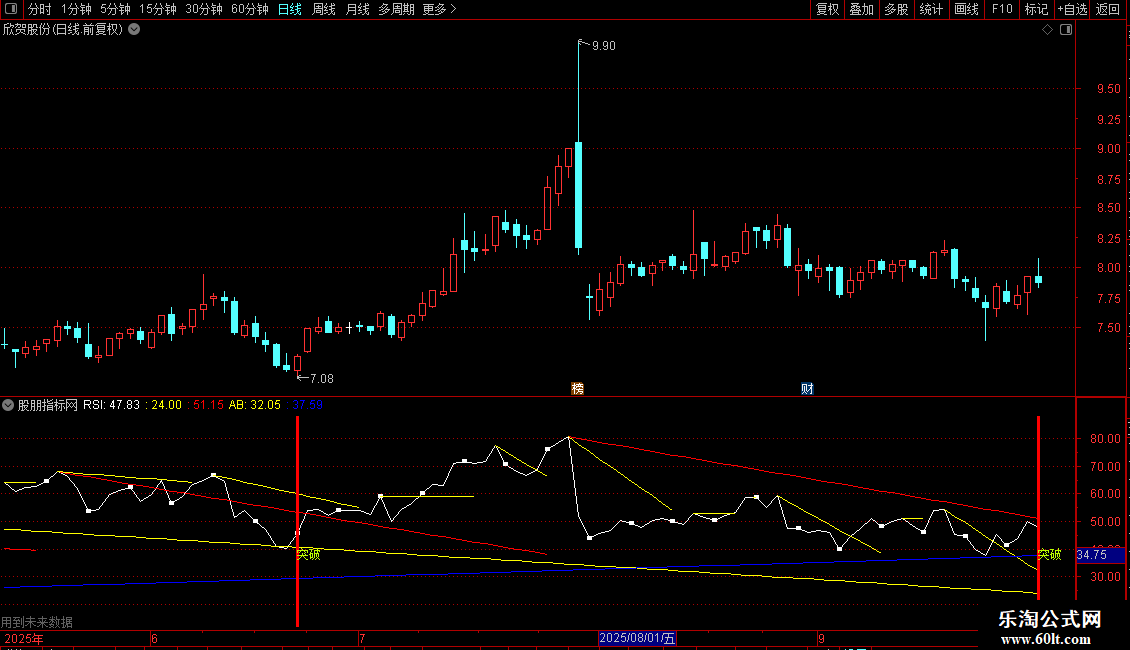
Task: Open the 多周期 multi-period view
Action: (x=396, y=9)
